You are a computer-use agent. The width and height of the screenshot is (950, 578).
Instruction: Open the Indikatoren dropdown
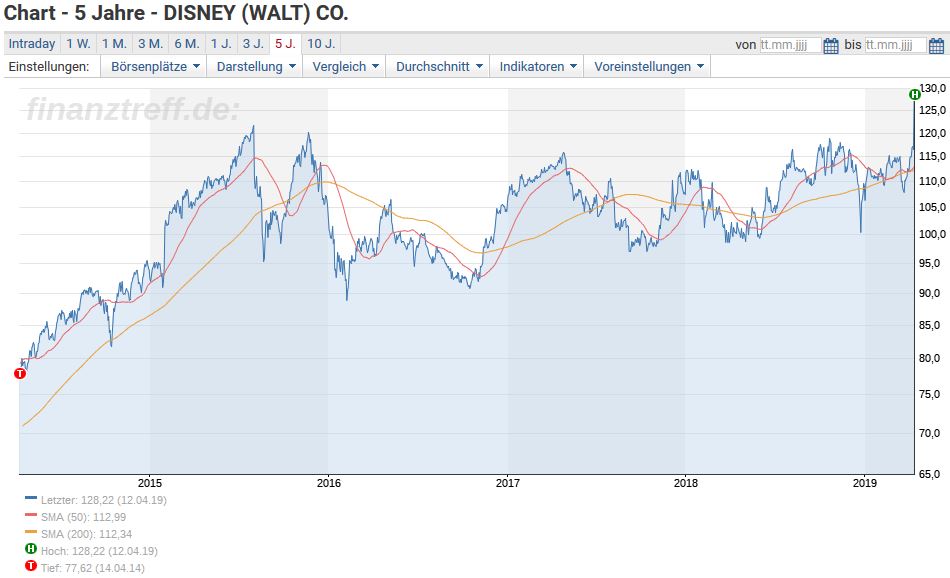[x=537, y=67]
